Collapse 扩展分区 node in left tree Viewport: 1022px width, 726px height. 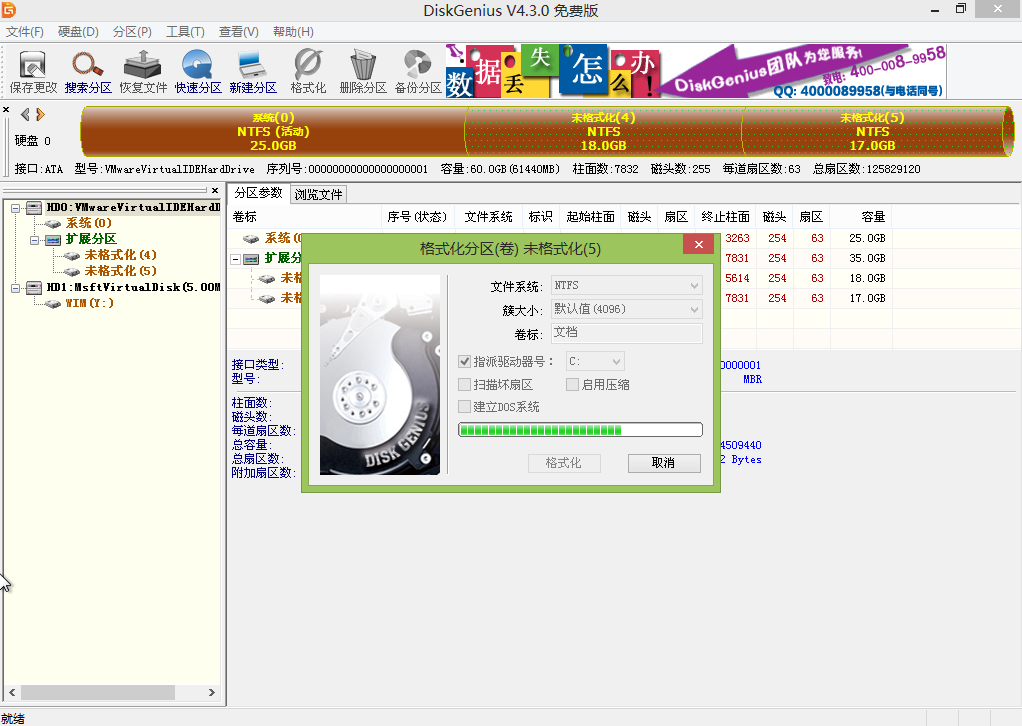(34, 240)
